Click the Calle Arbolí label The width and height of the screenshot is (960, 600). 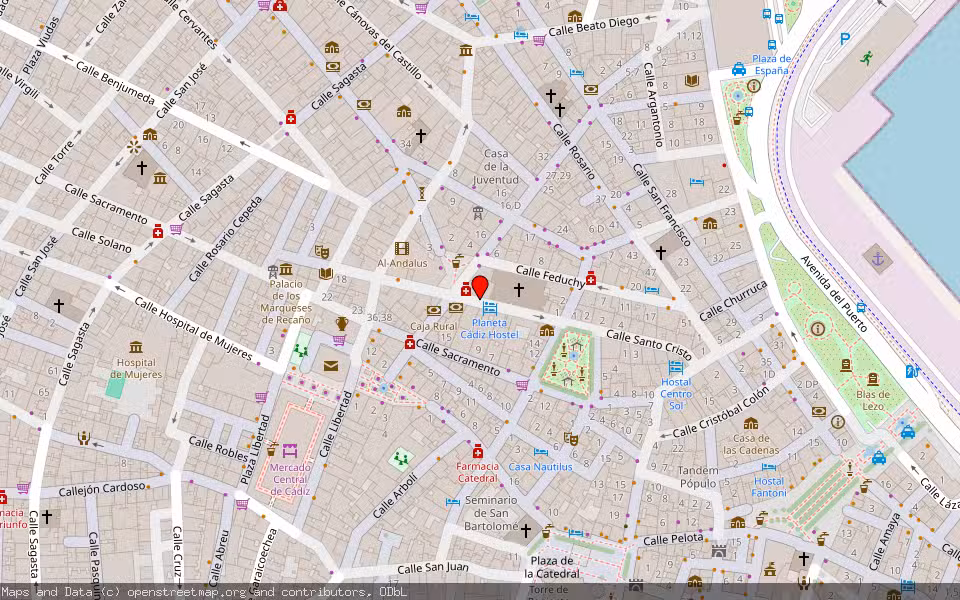(395, 495)
